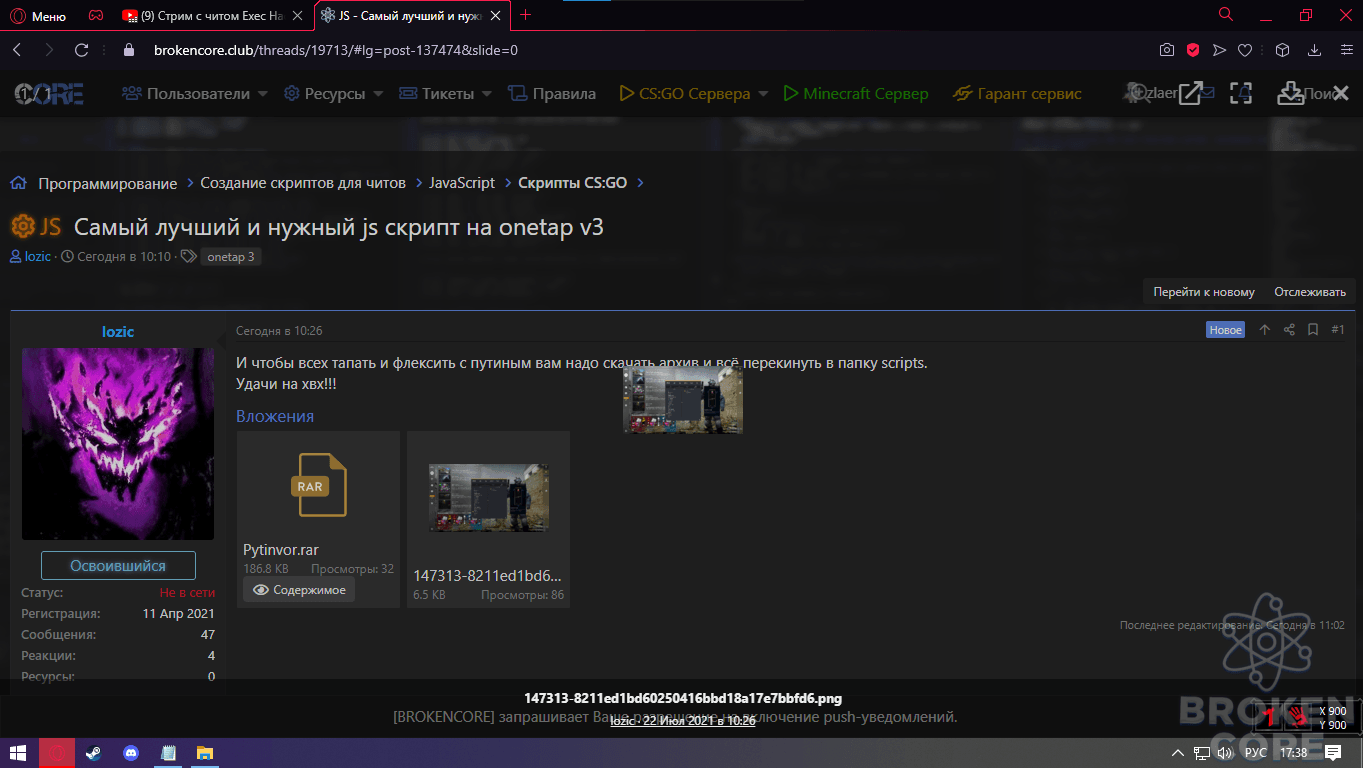Image resolution: width=1363 pixels, height=768 pixels.
Task: Share the post using the share icon
Action: [x=1289, y=330]
